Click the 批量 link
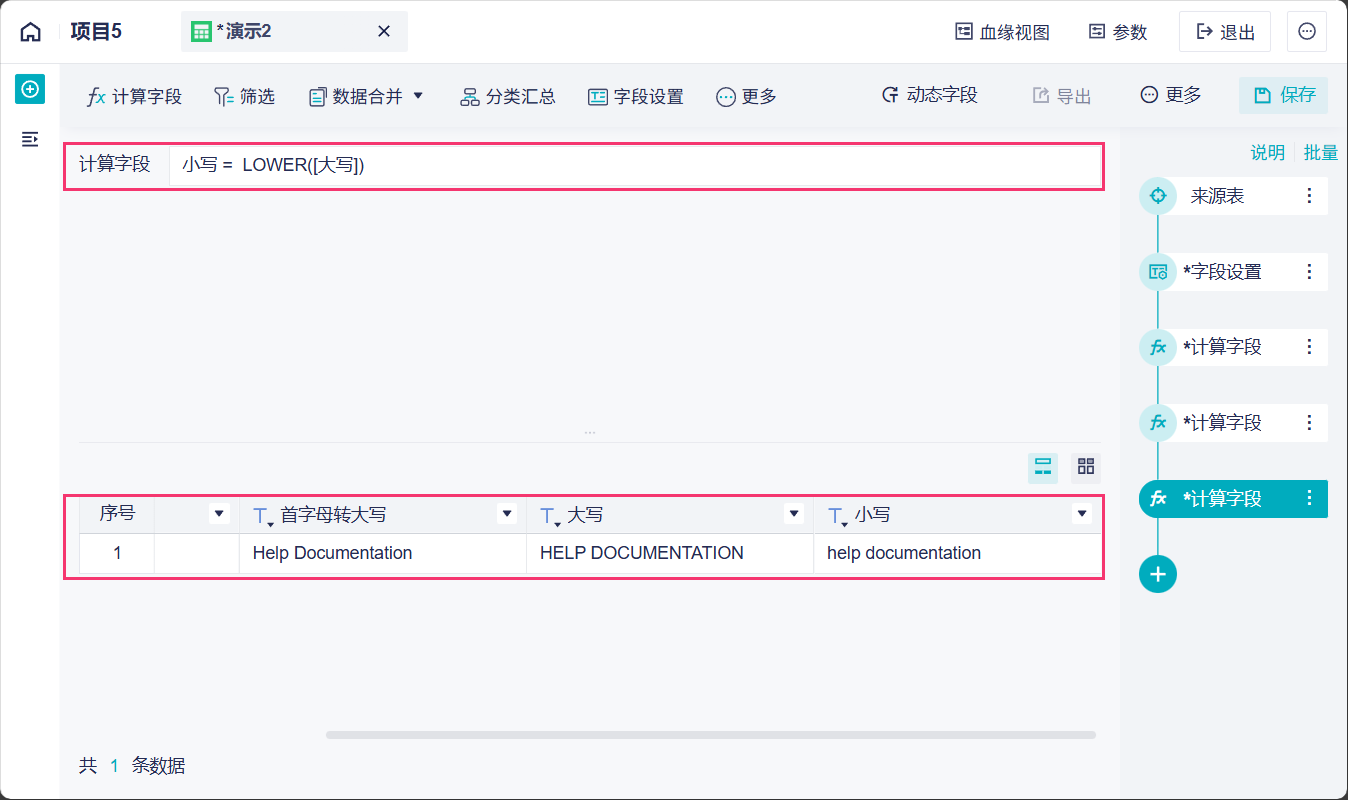1348x800 pixels. coord(1321,153)
